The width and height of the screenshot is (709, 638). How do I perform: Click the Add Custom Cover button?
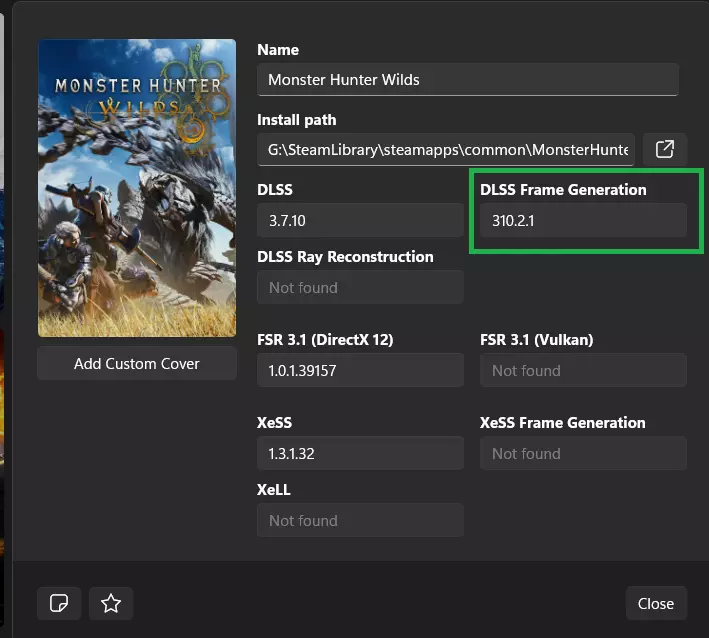(x=137, y=364)
